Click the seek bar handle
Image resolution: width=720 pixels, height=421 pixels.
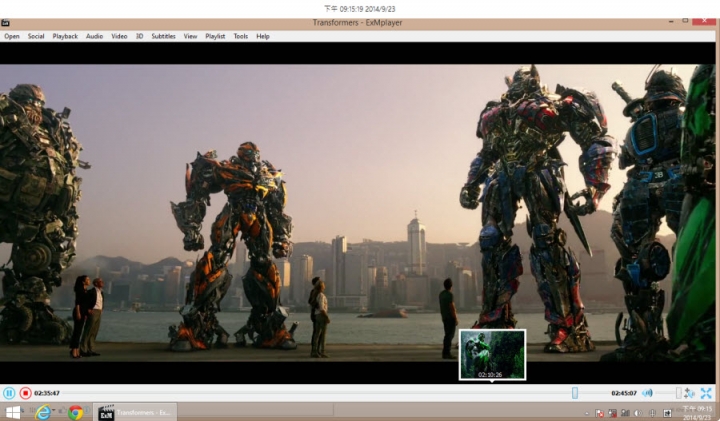pos(575,393)
